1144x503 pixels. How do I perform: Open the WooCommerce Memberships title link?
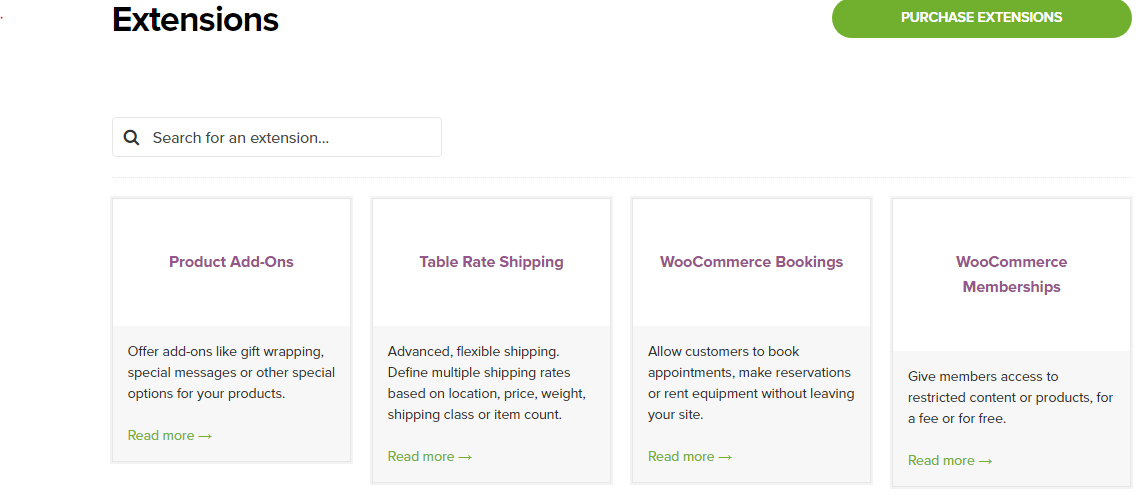pos(1011,274)
